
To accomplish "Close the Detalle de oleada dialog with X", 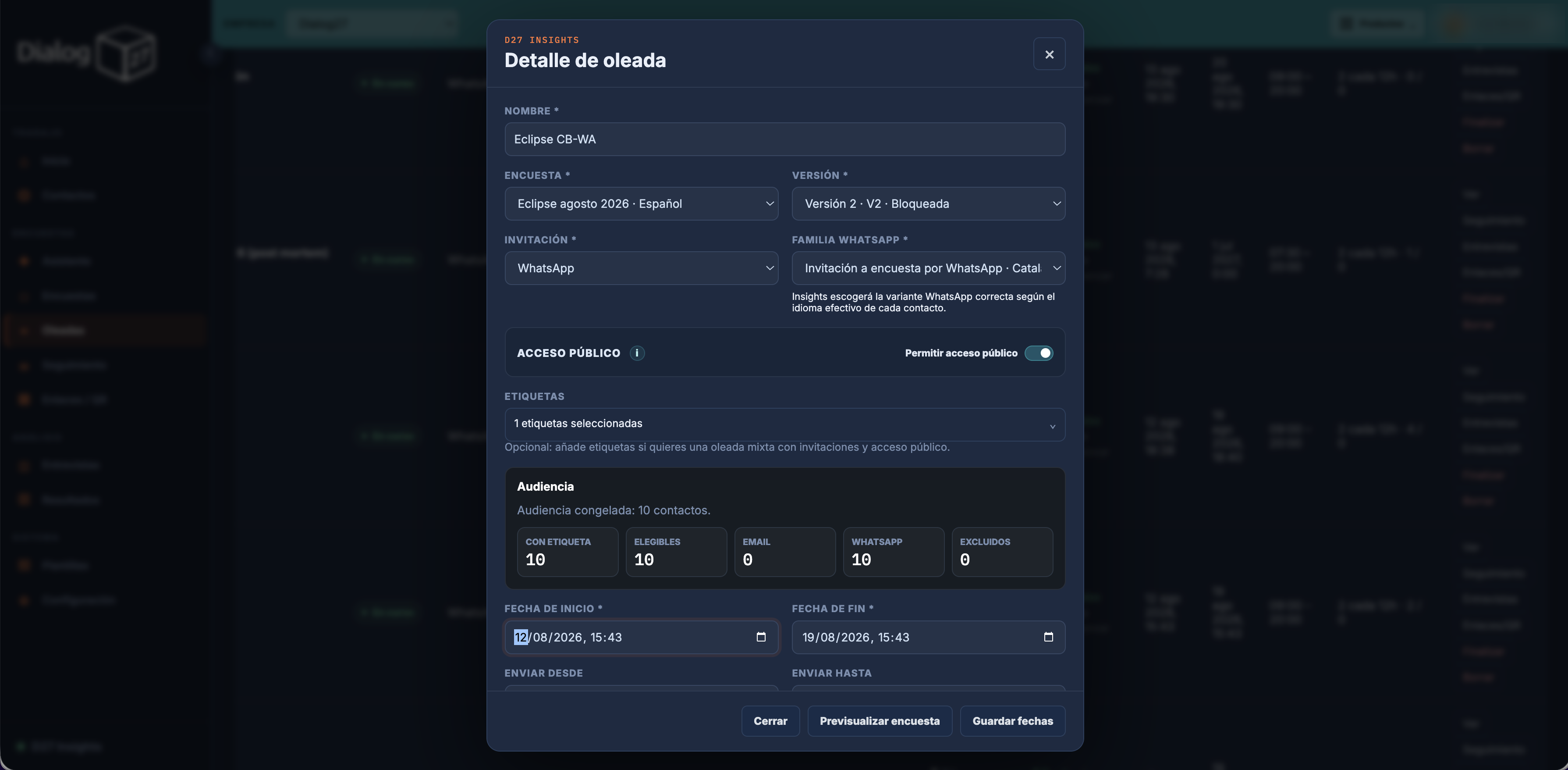I will [1049, 54].
